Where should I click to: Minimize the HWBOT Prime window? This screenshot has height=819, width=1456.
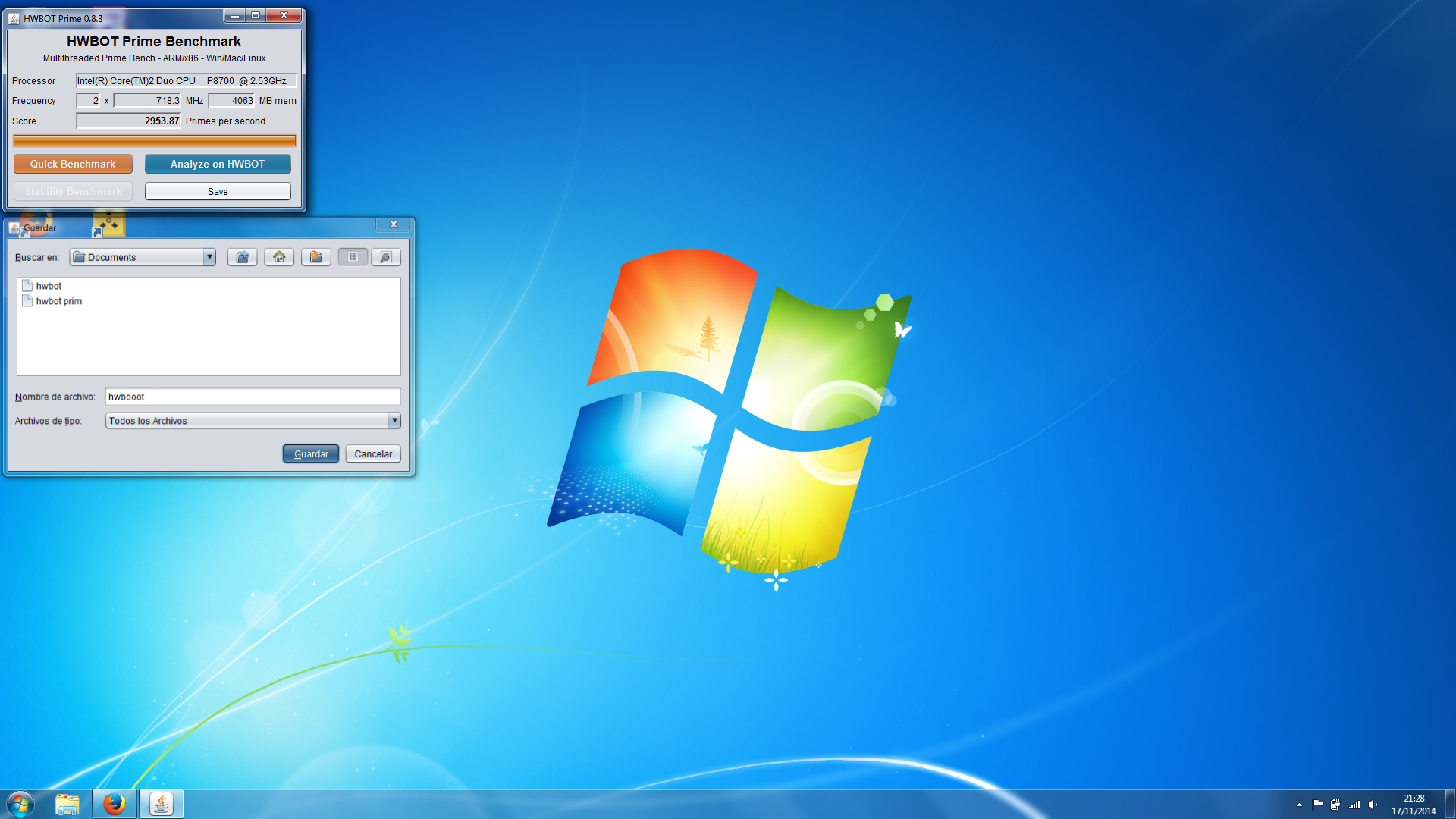pos(234,15)
